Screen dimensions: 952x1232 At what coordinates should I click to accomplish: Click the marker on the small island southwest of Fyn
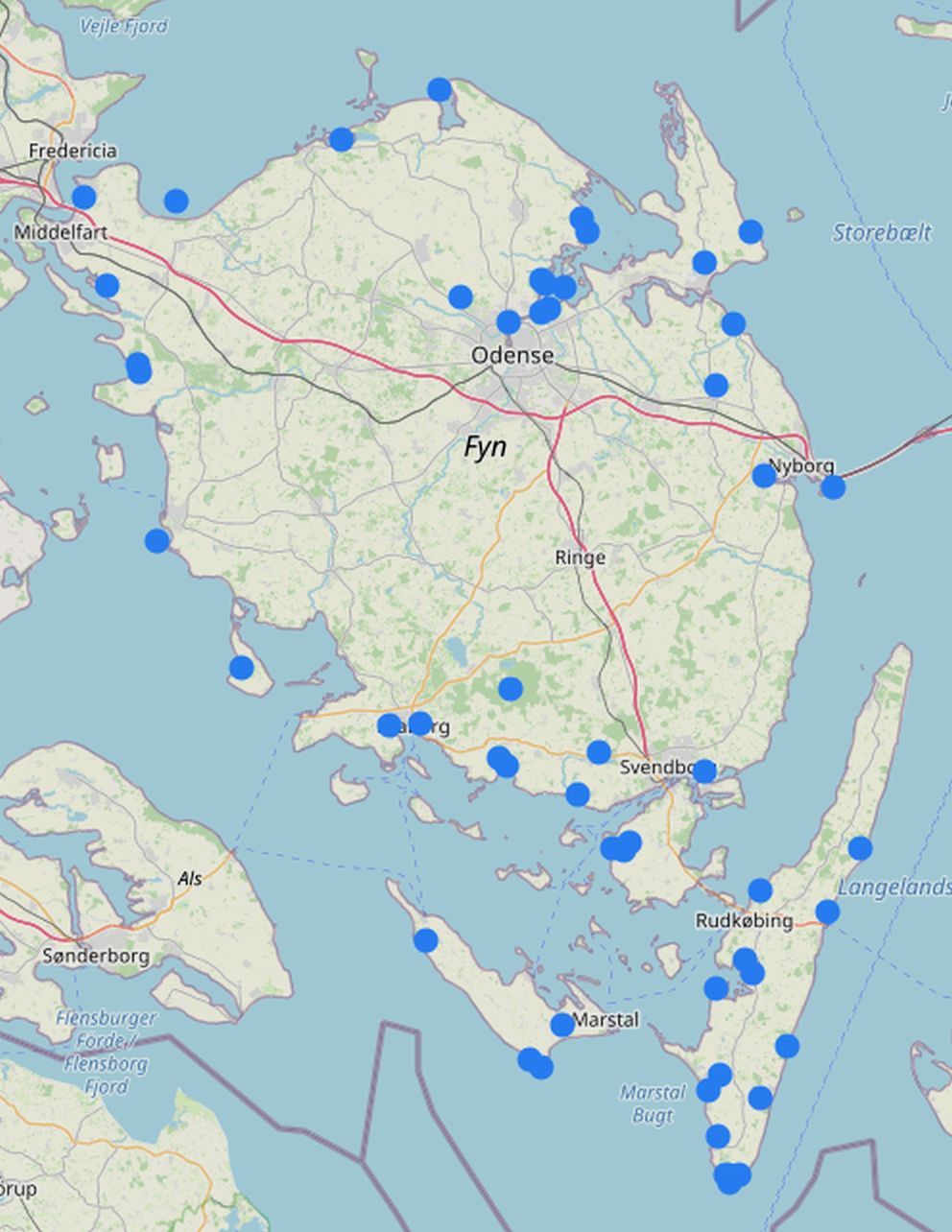point(242,668)
